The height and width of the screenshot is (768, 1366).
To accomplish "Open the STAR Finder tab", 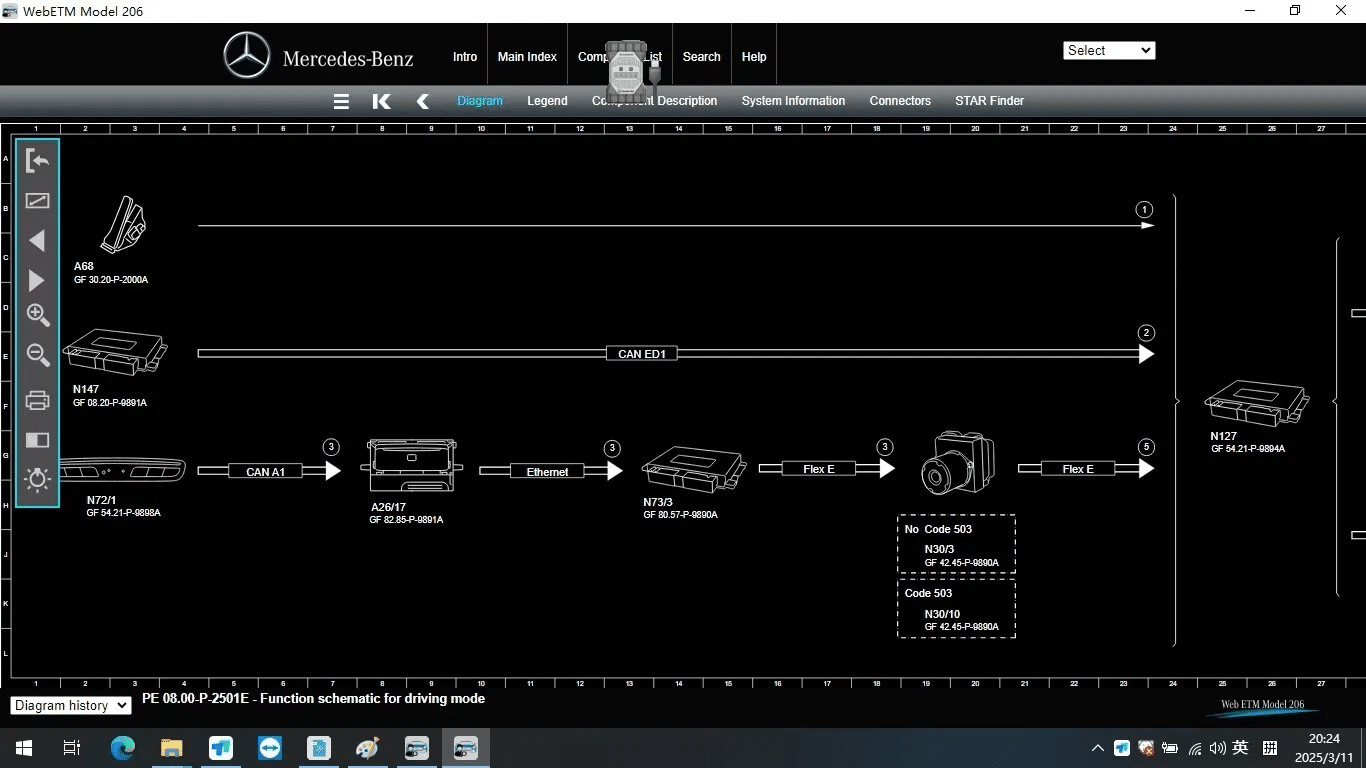I will [989, 101].
